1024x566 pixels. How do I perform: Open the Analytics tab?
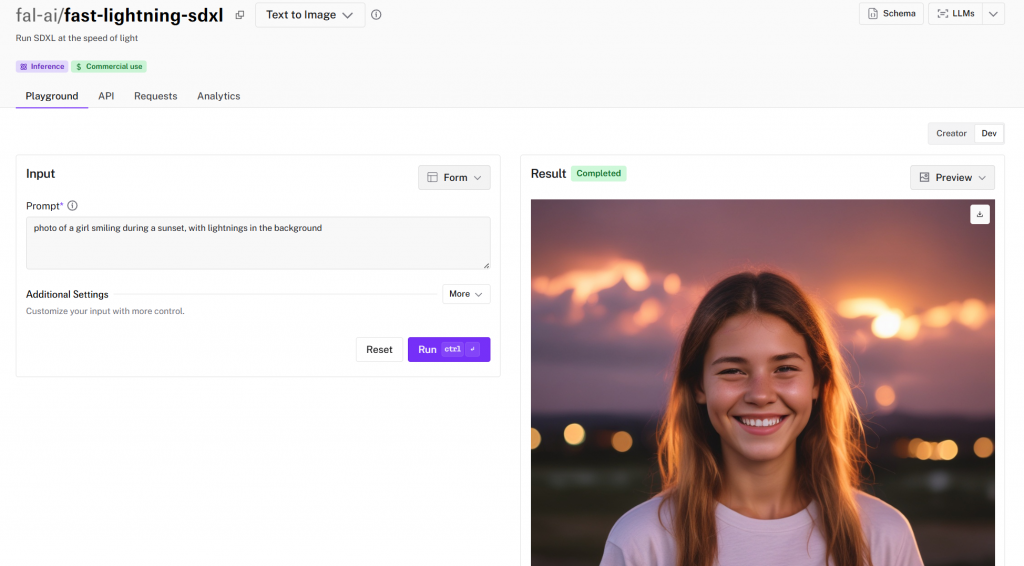click(x=219, y=96)
